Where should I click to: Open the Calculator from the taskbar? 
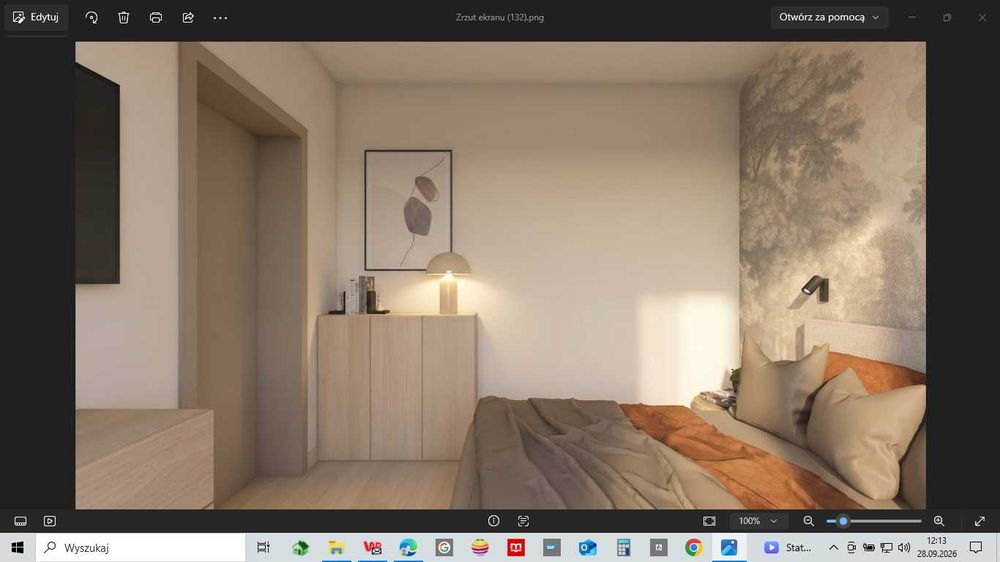click(623, 547)
